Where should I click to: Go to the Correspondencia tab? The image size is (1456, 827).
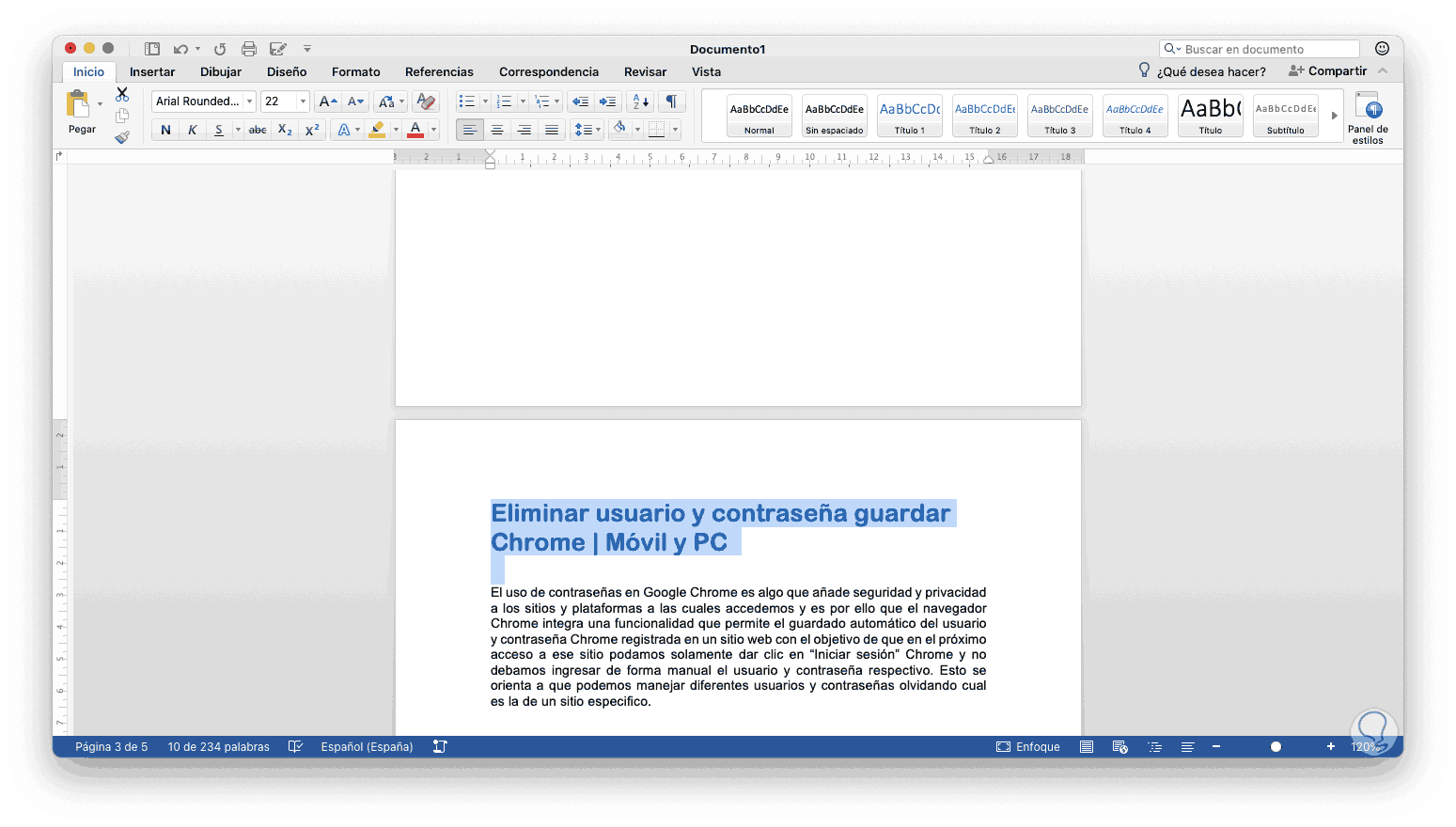coord(549,72)
